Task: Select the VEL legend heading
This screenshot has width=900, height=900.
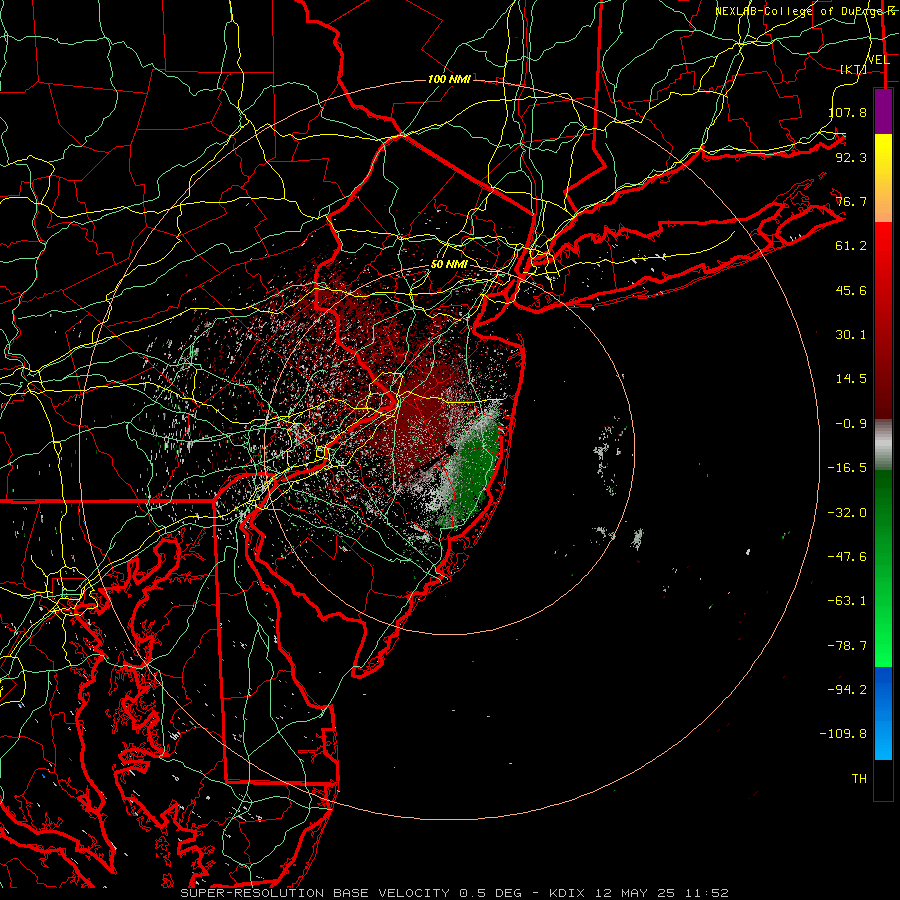Action: pos(878,59)
